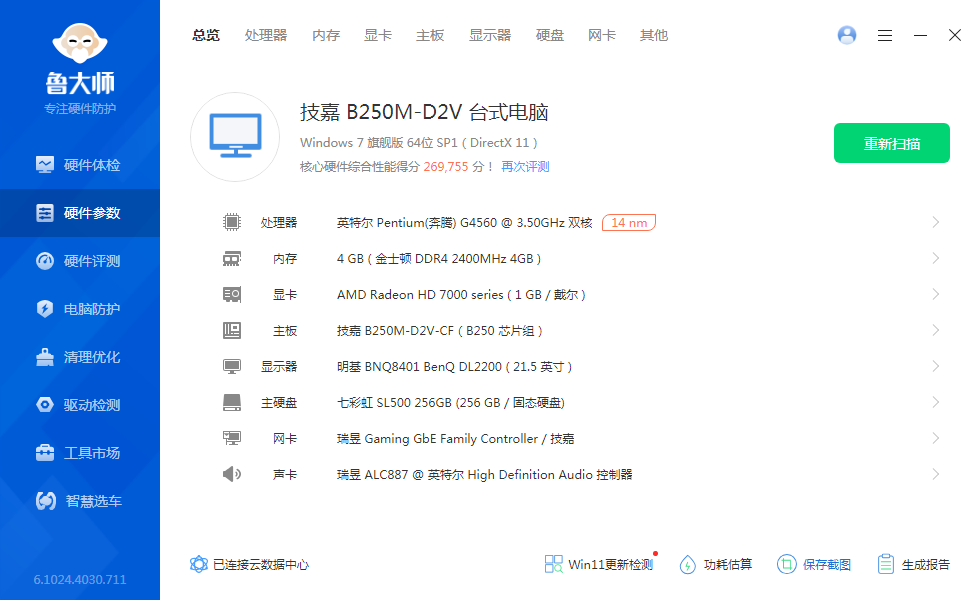Open the hamburger main menu
This screenshot has height=600, width=980.
tap(885, 35)
